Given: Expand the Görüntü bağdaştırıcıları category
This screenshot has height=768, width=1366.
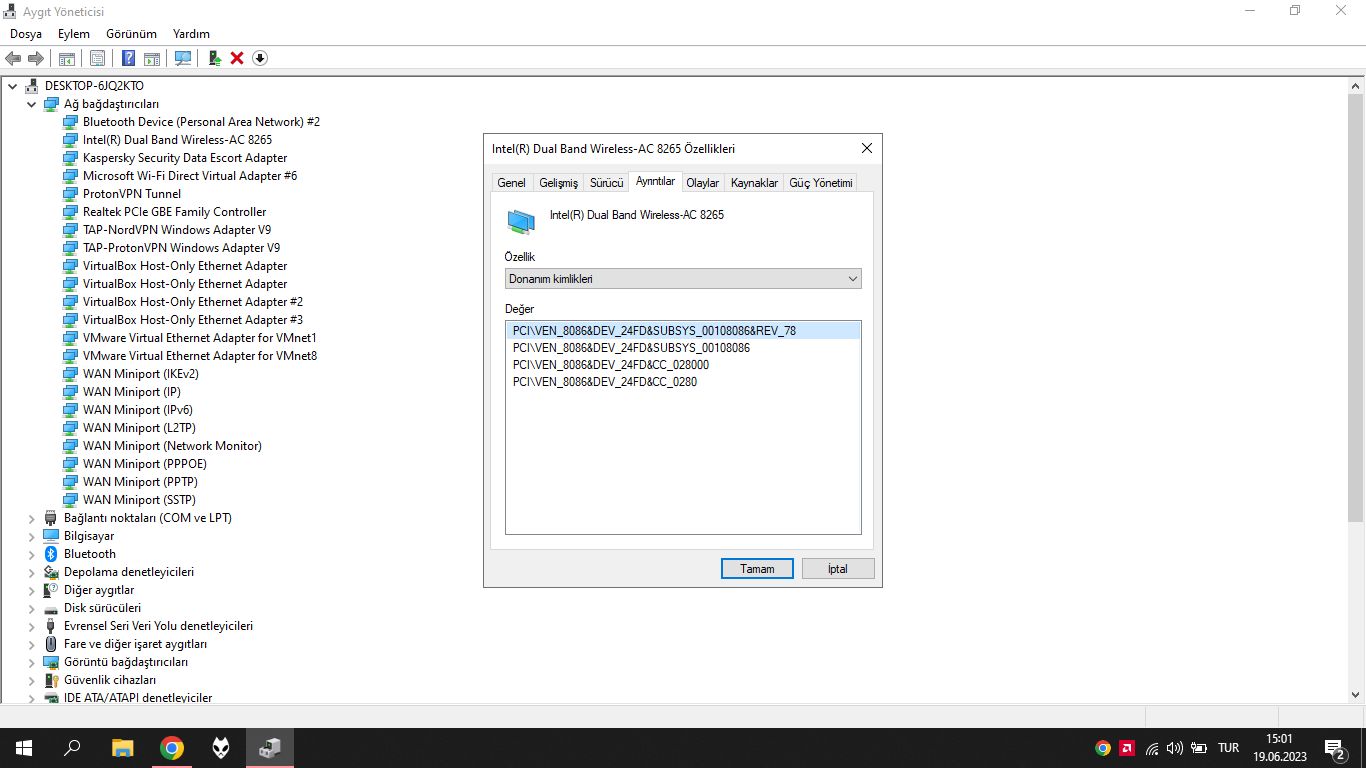Looking at the screenshot, I should 31,662.
